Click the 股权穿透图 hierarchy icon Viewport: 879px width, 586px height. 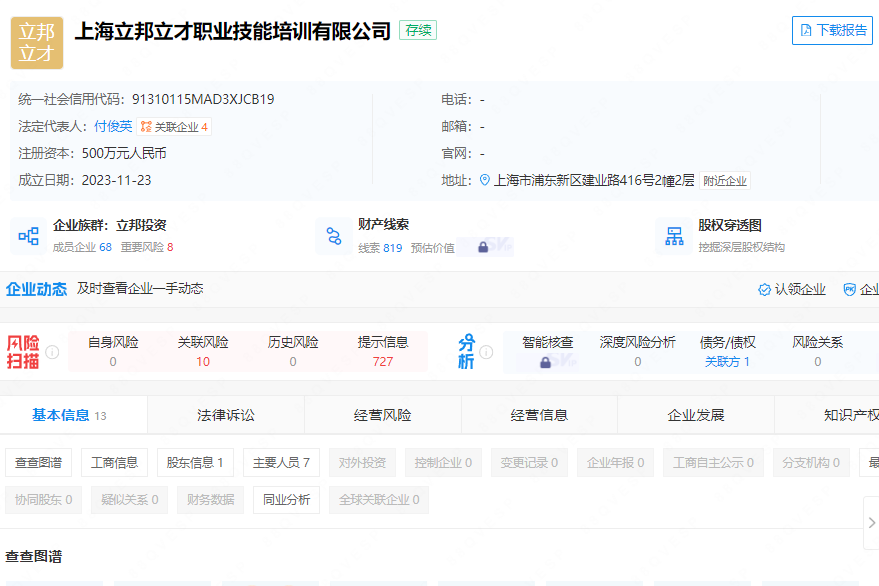674,236
